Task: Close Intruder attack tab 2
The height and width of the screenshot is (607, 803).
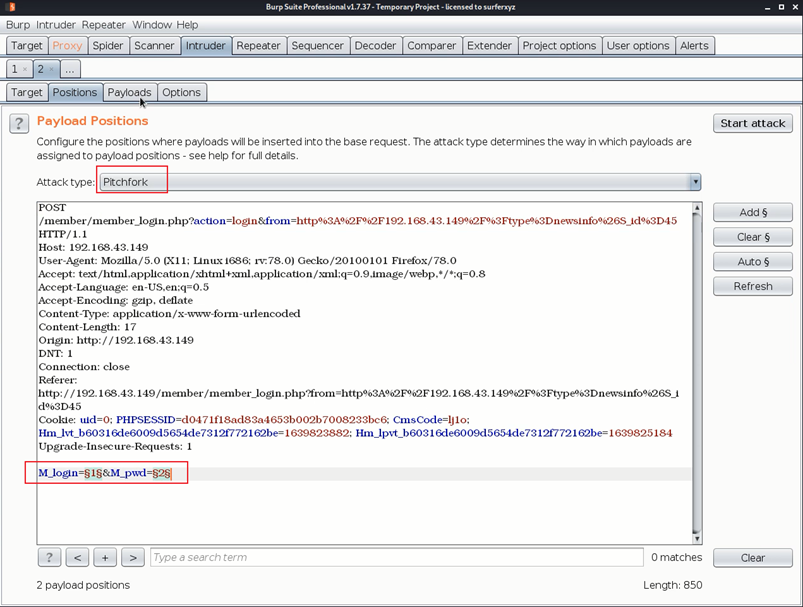Action: coord(51,69)
